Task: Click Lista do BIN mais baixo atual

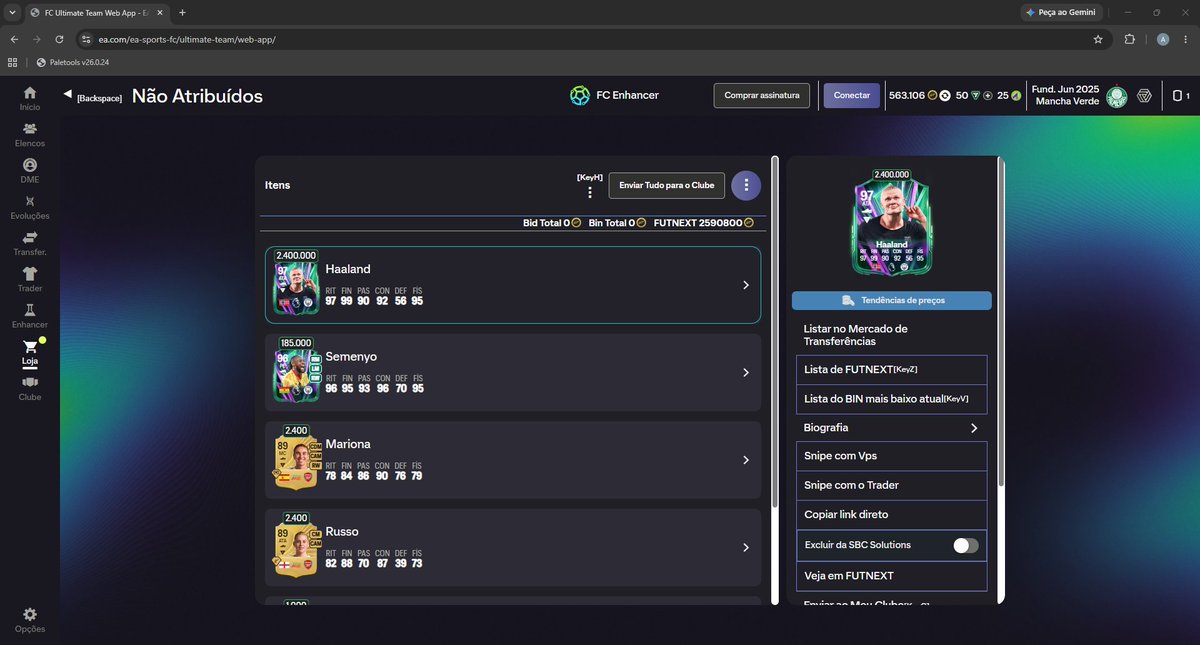Action: 891,399
